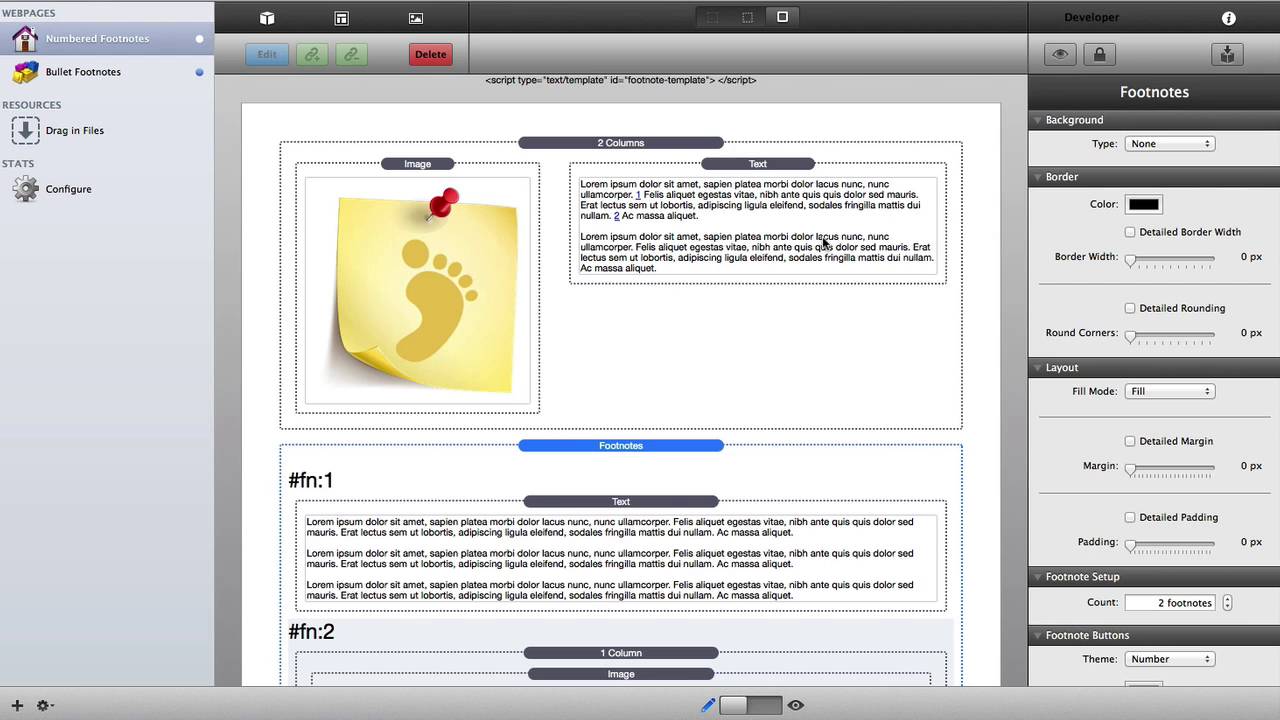Flip the edit/preview toggle switch
Viewport: 1280px width, 720px height.
tap(750, 705)
